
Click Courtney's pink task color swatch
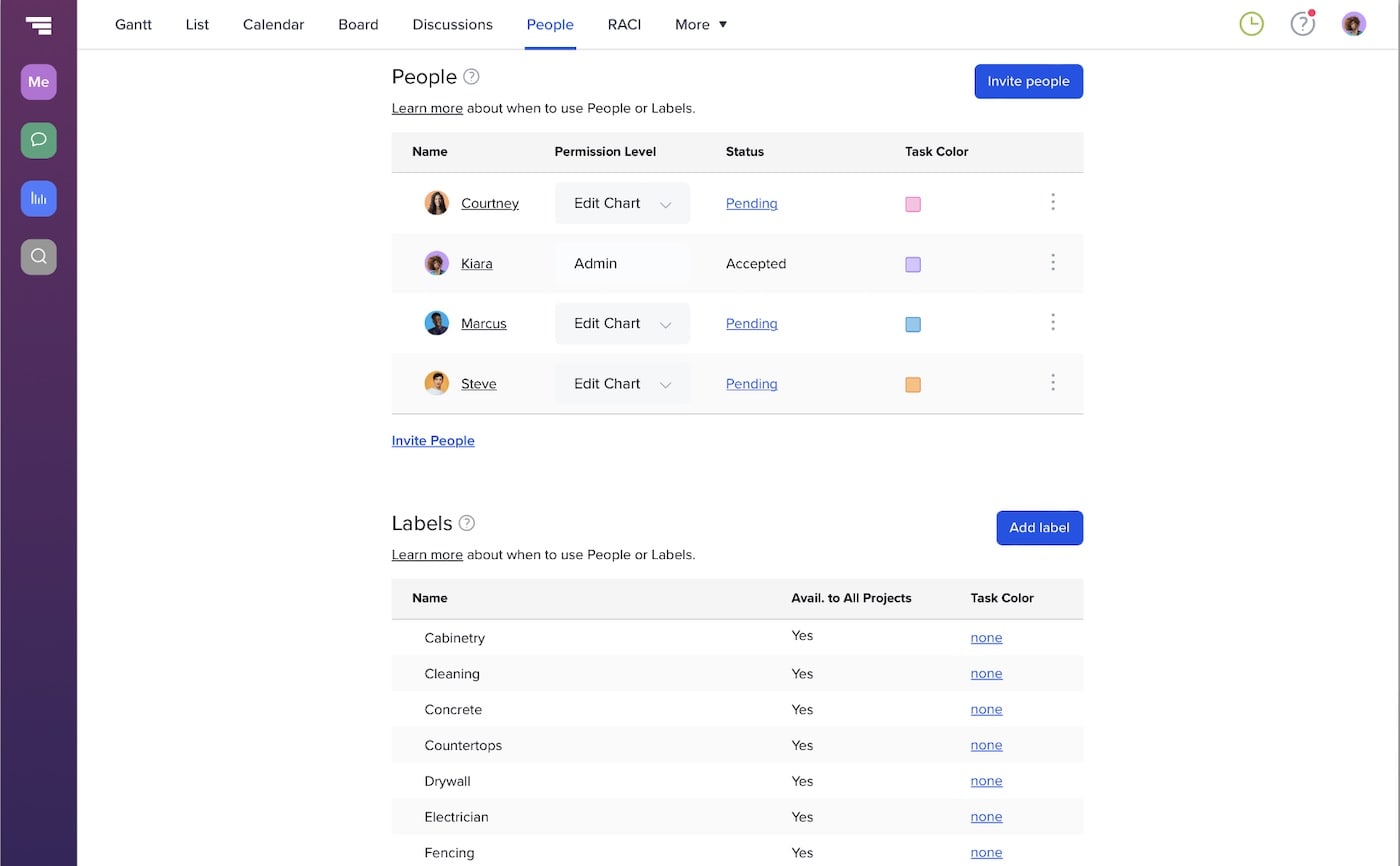pyautogui.click(x=913, y=203)
